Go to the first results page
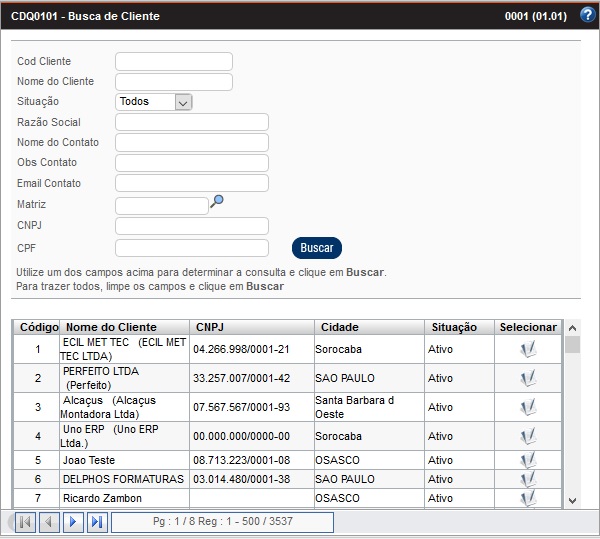 tap(25, 522)
